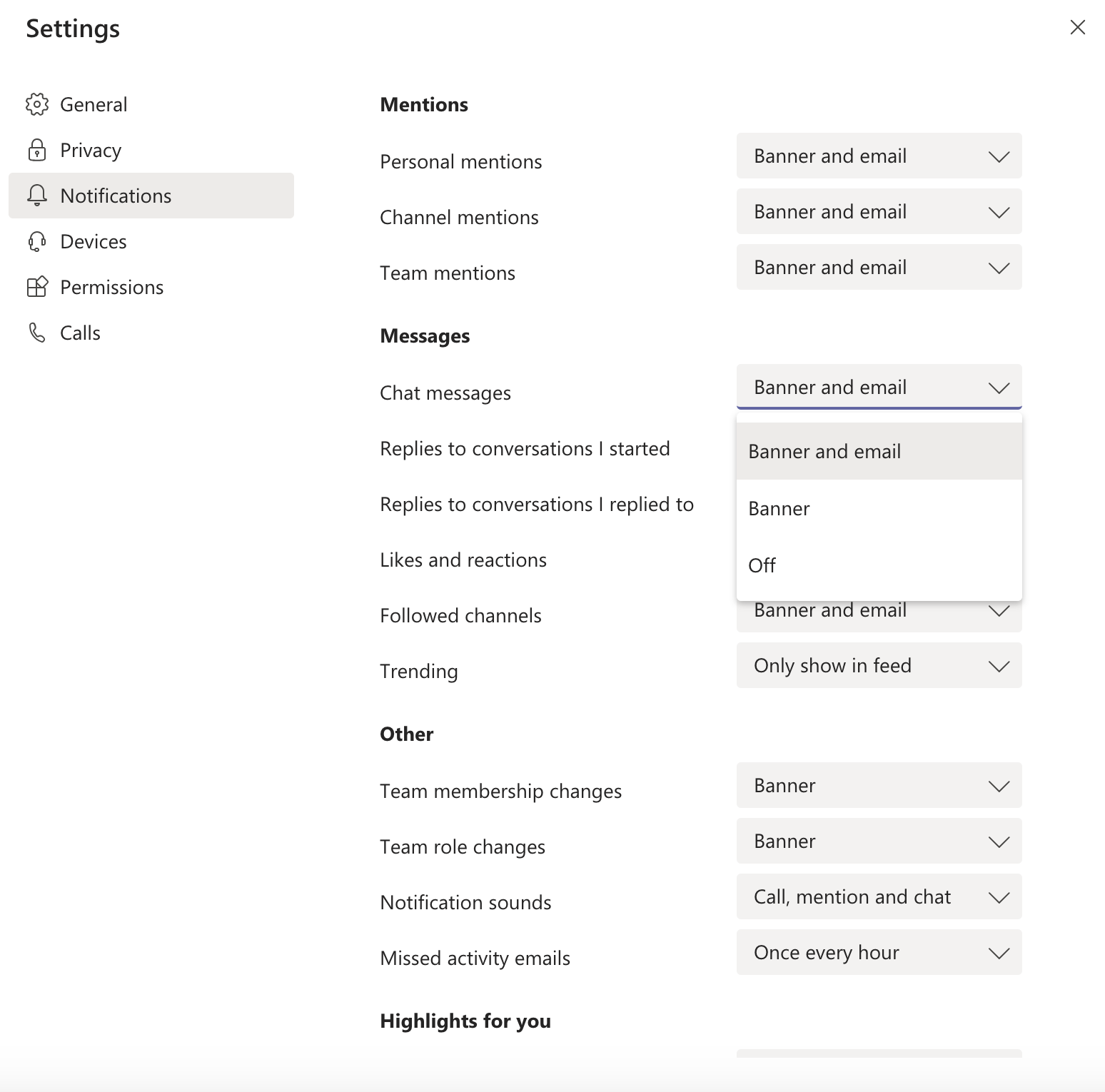The width and height of the screenshot is (1105, 1092).
Task: Click the Missed activity emails chevron
Action: click(999, 953)
